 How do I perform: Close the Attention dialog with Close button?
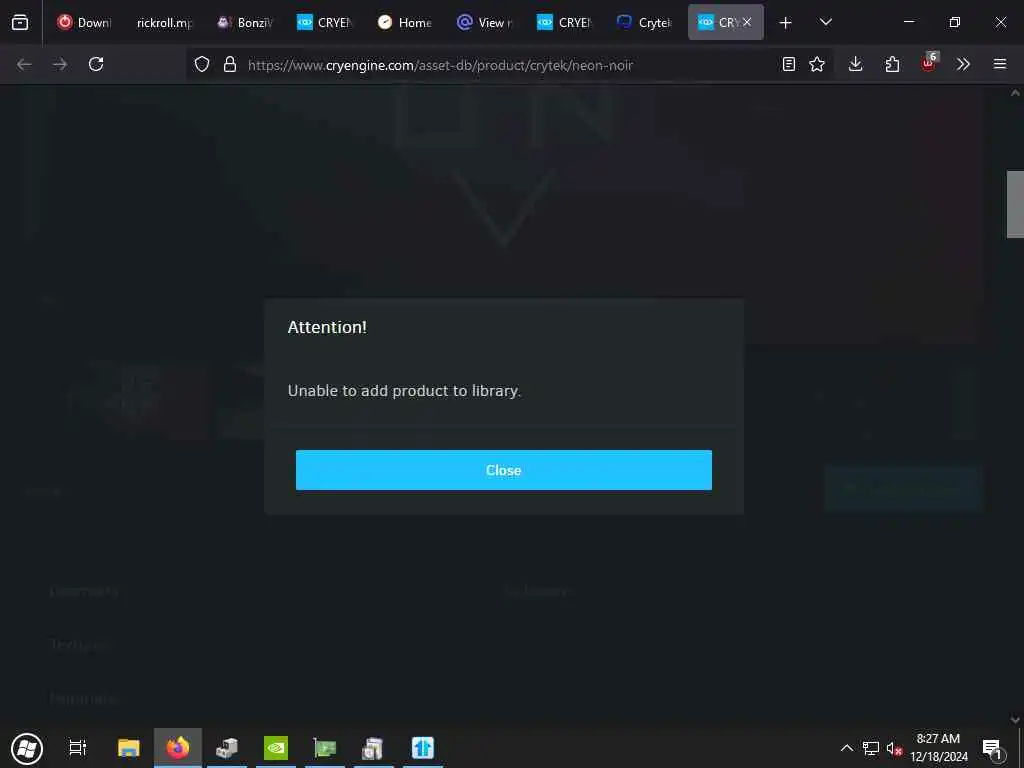[504, 470]
